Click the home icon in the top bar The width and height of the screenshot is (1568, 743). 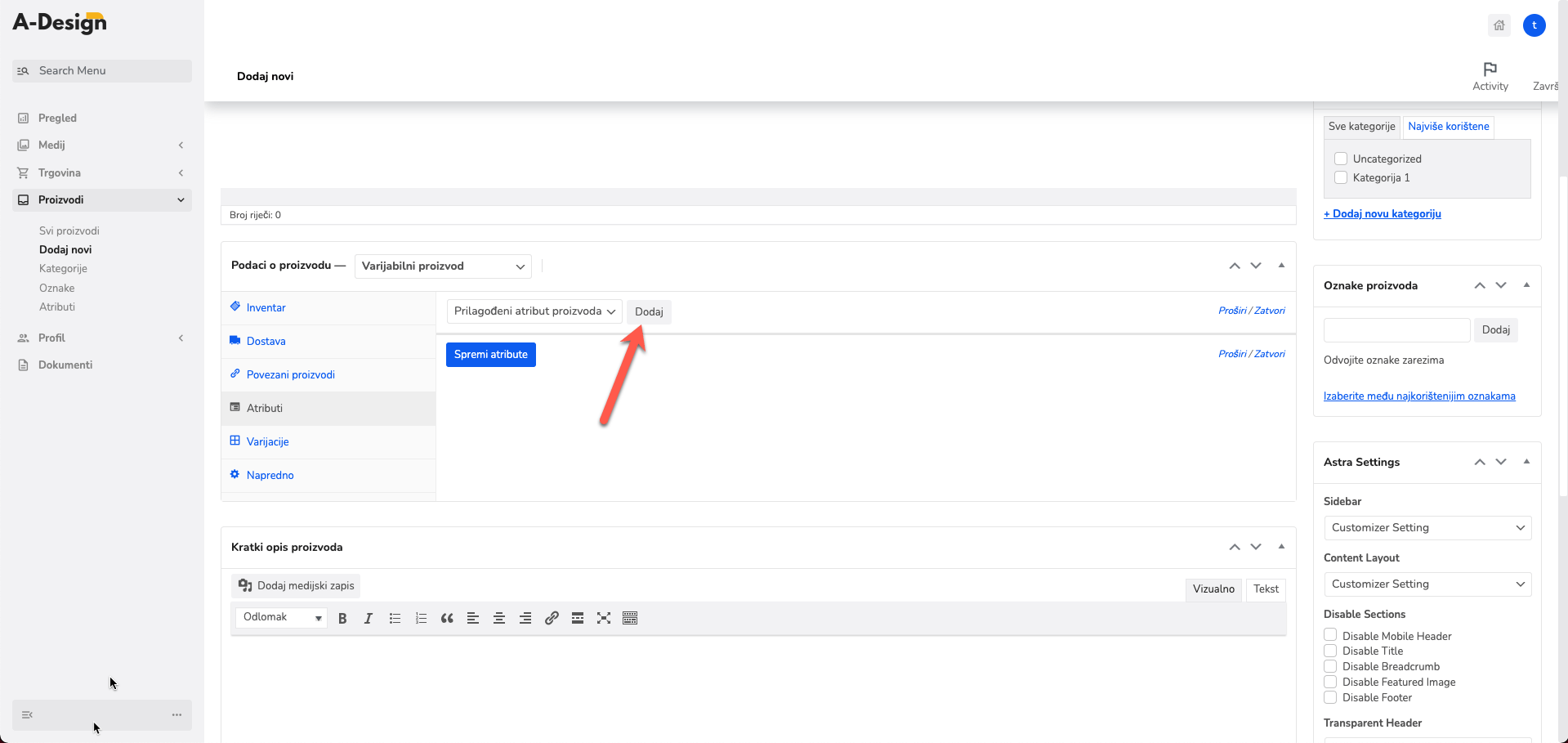click(1499, 25)
